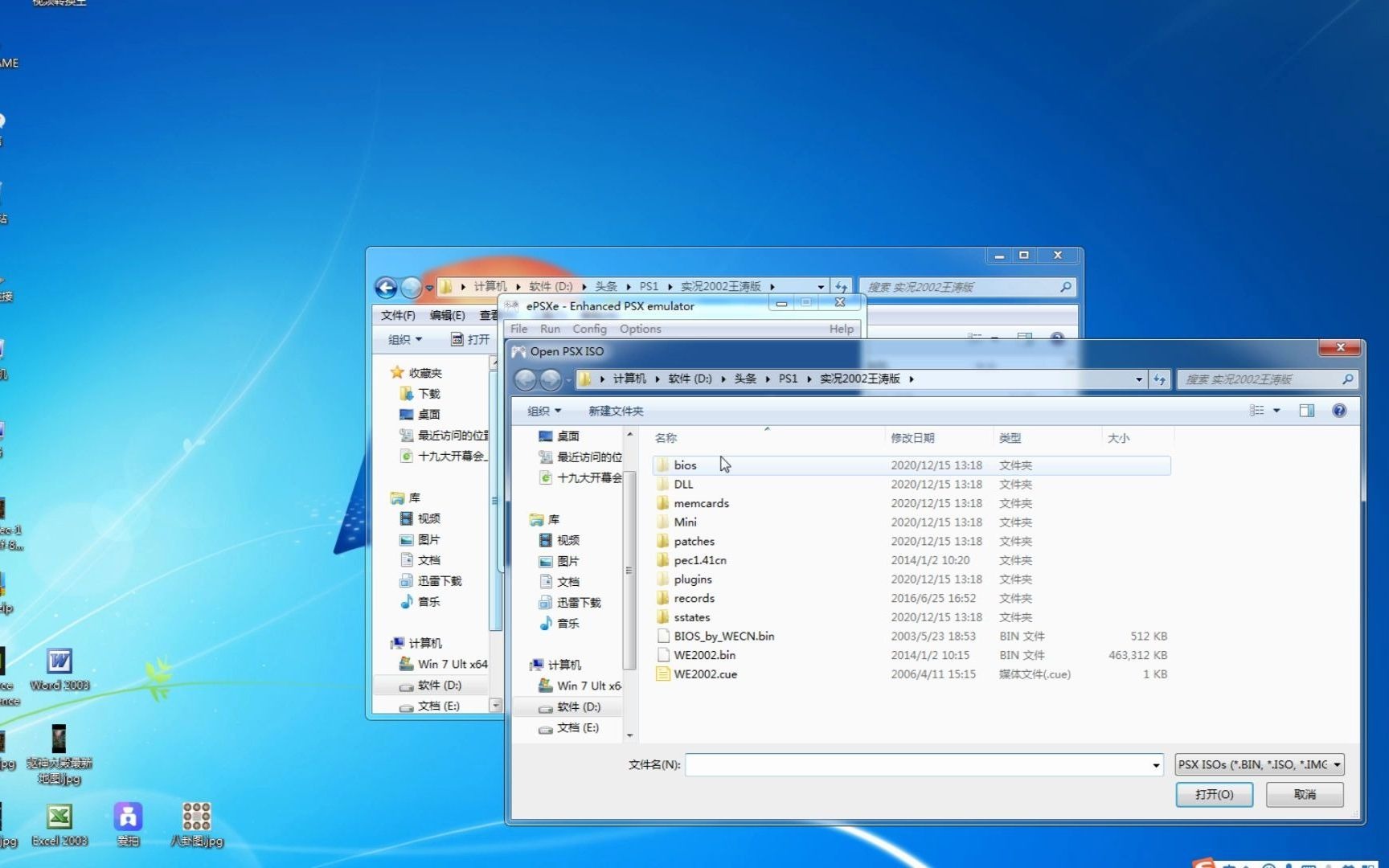Viewport: 1389px width, 868px height.
Task: Click the 打开(O) button
Action: (1214, 794)
